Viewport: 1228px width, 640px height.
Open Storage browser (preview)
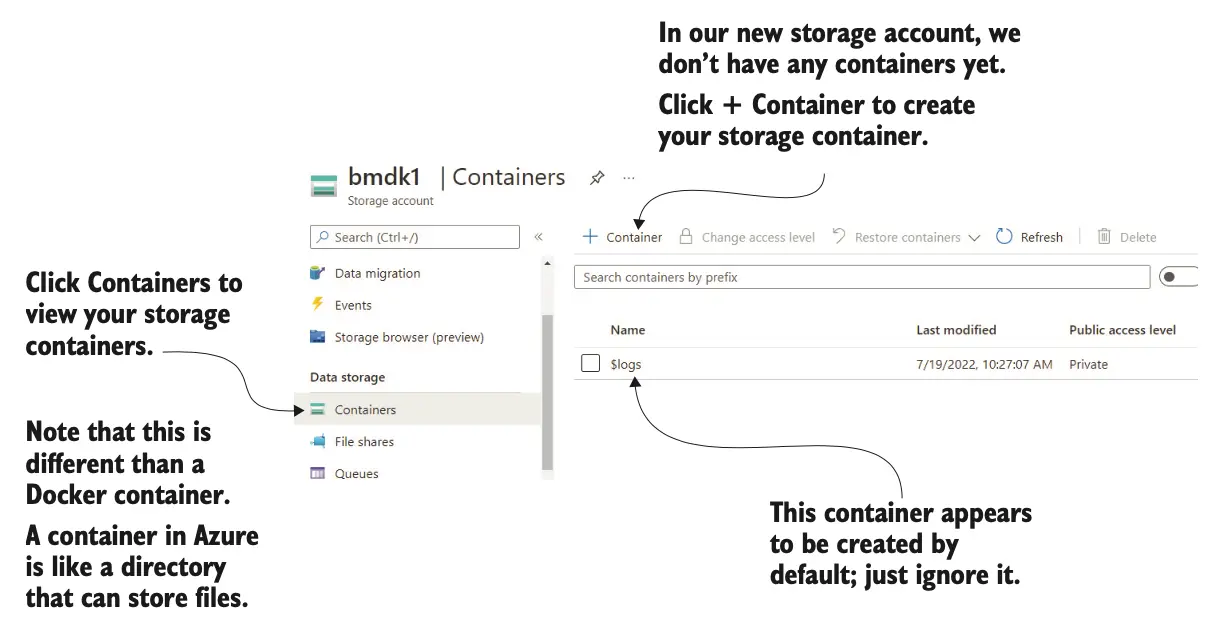coord(408,337)
